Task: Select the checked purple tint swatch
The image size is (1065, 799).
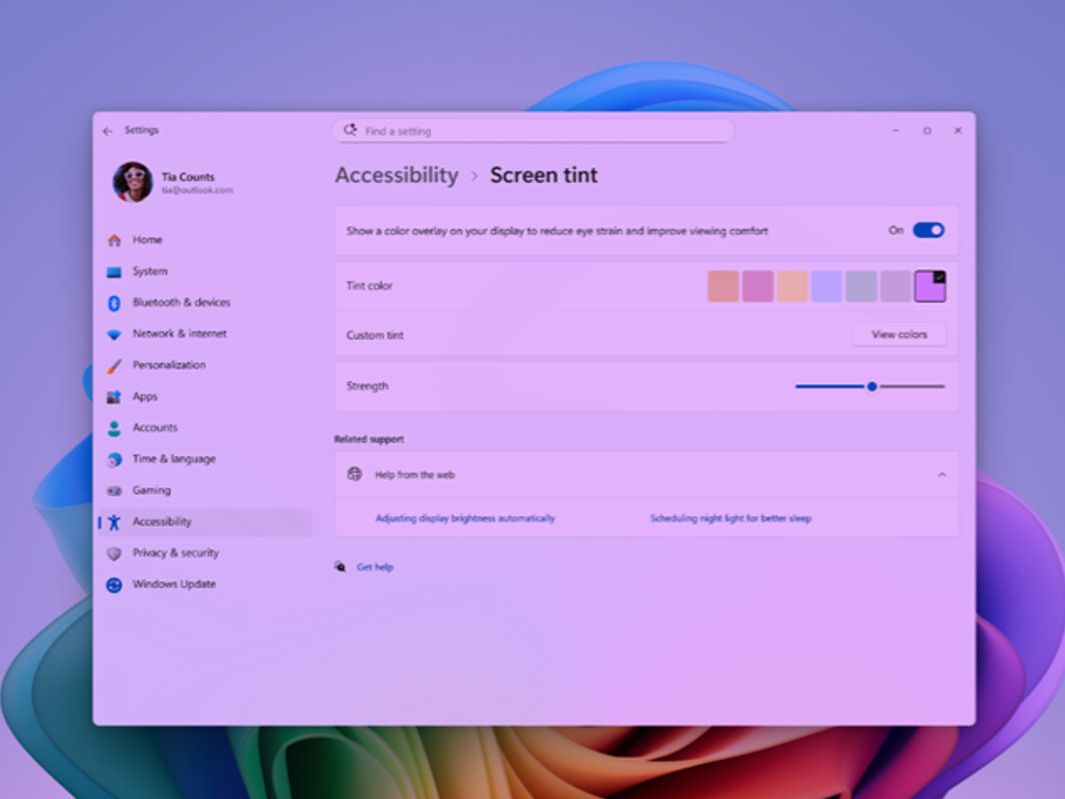Action: pos(930,286)
